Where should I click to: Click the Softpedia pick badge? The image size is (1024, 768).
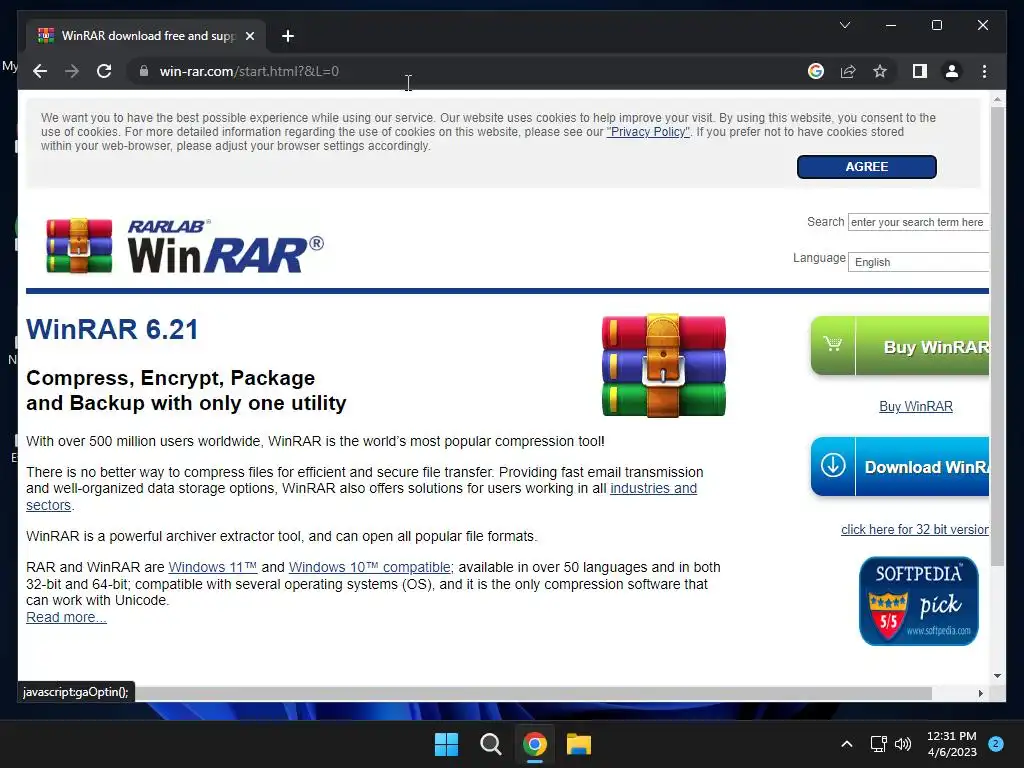(919, 601)
